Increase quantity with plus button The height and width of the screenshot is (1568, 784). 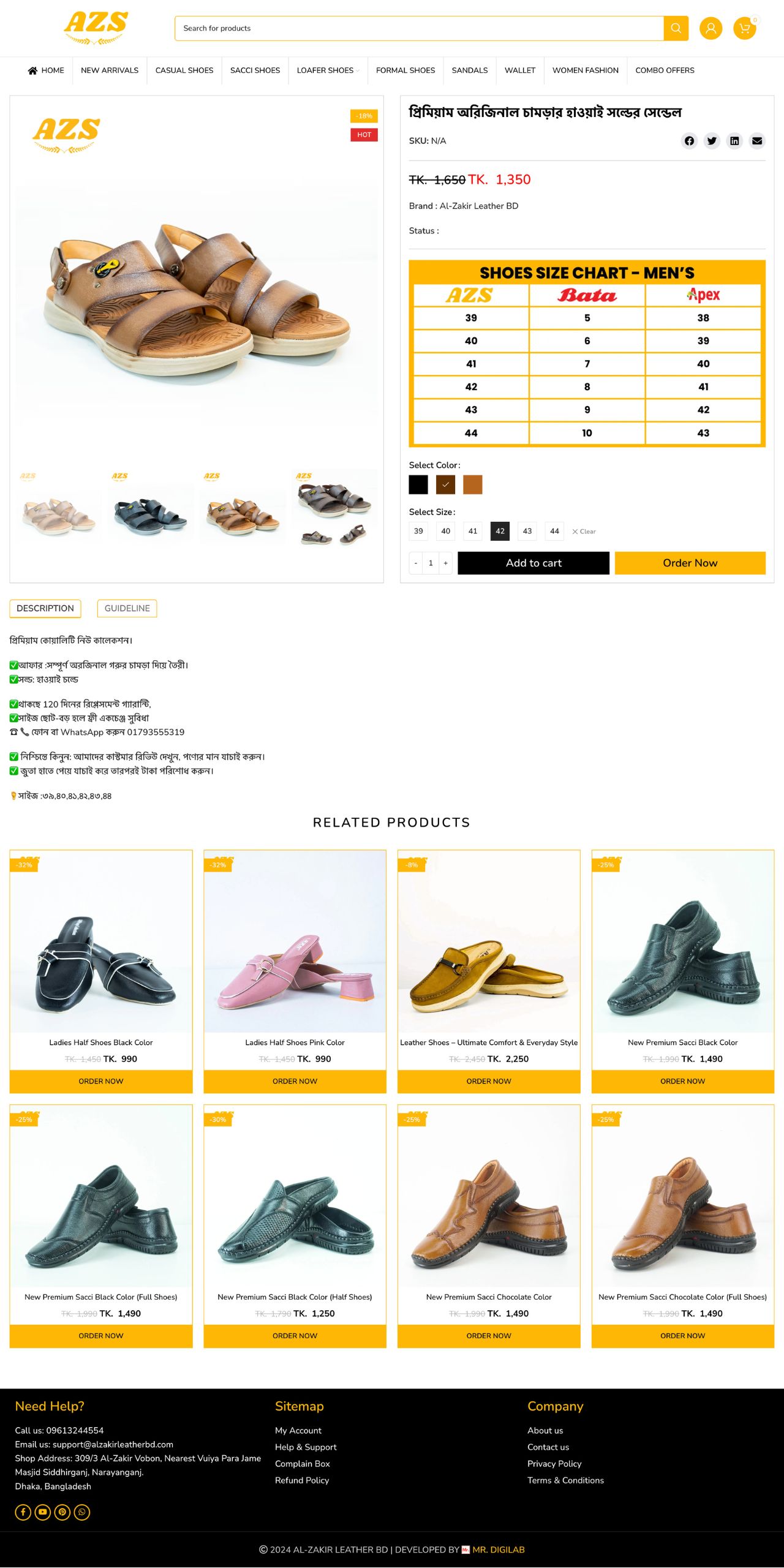pos(445,563)
